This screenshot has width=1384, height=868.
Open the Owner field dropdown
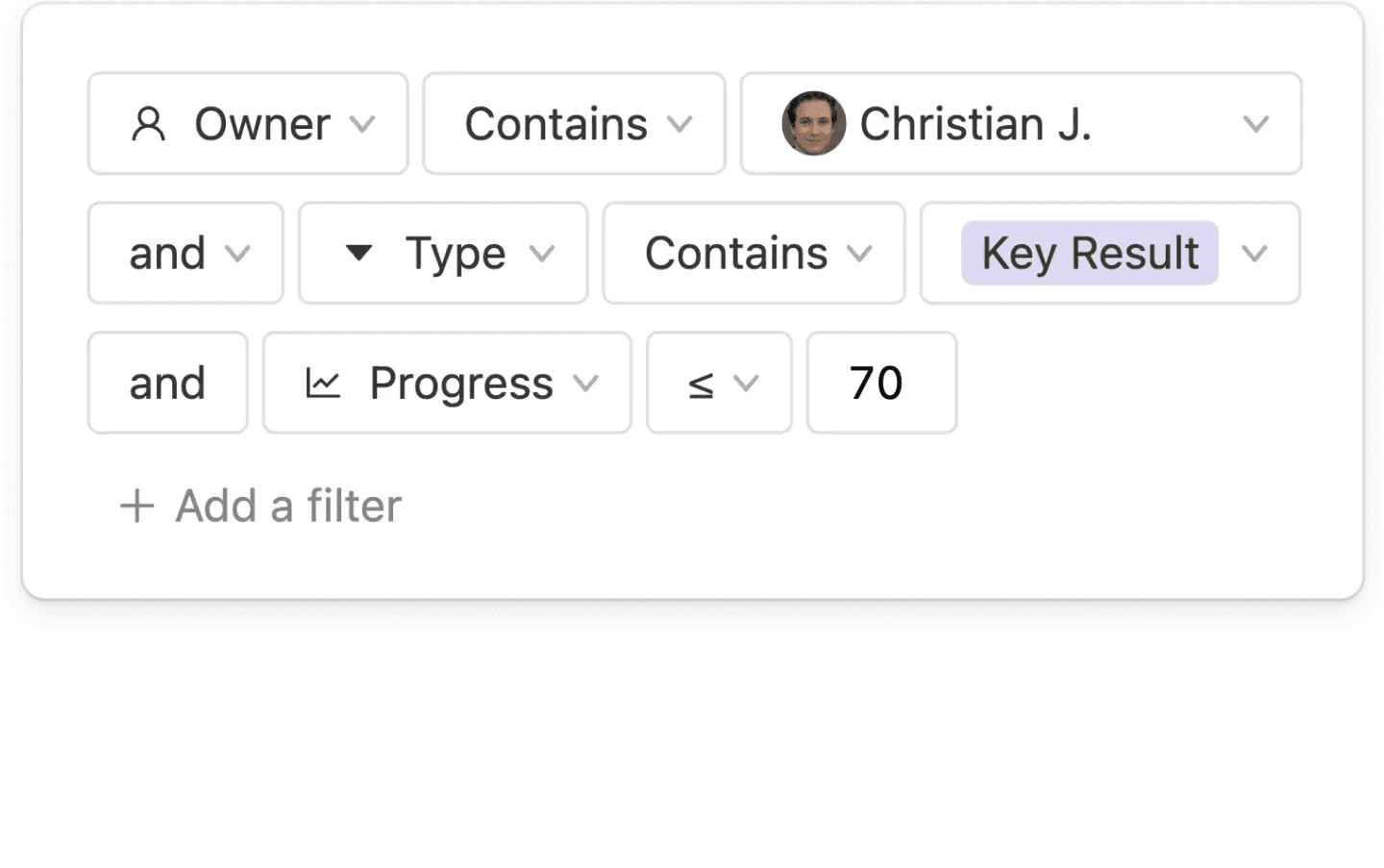[x=363, y=125]
